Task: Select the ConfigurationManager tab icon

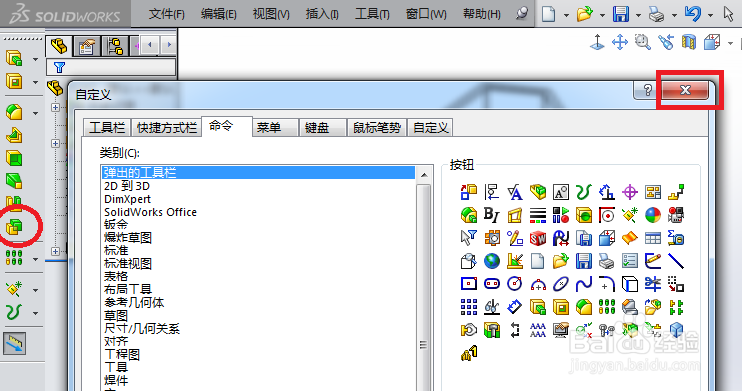Action: [115, 46]
